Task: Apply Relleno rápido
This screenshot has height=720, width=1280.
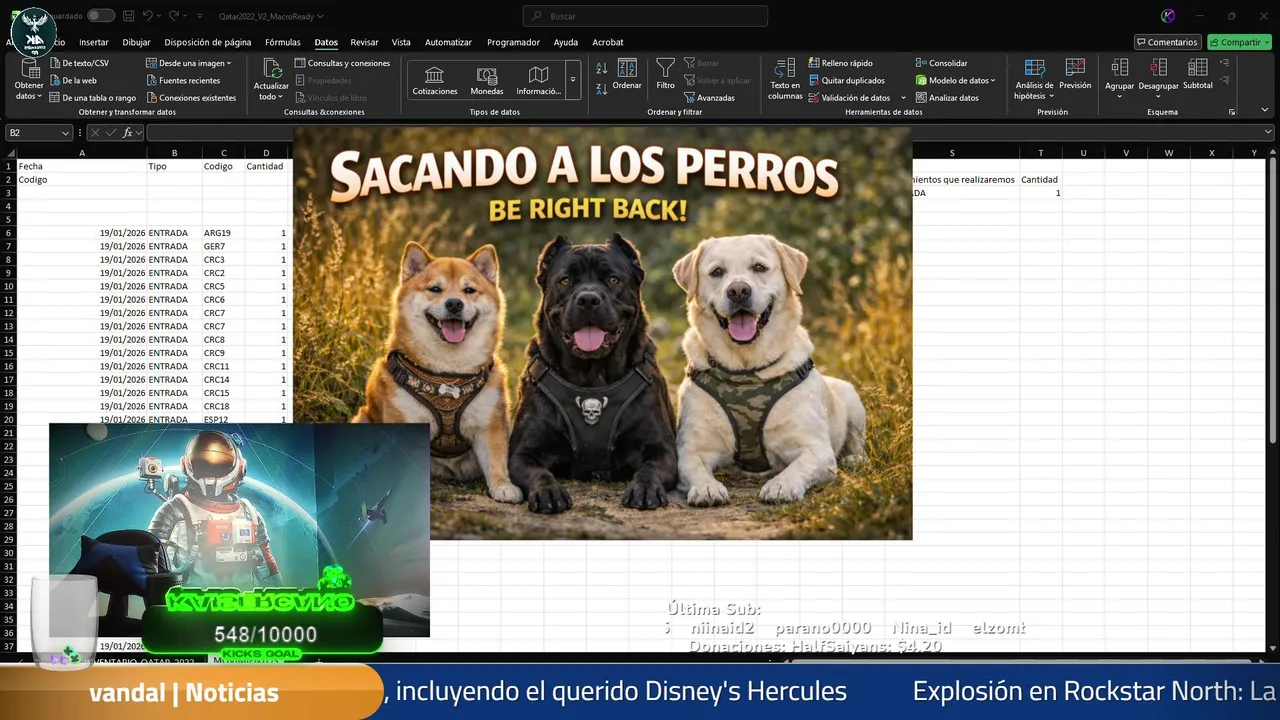Action: click(x=840, y=63)
